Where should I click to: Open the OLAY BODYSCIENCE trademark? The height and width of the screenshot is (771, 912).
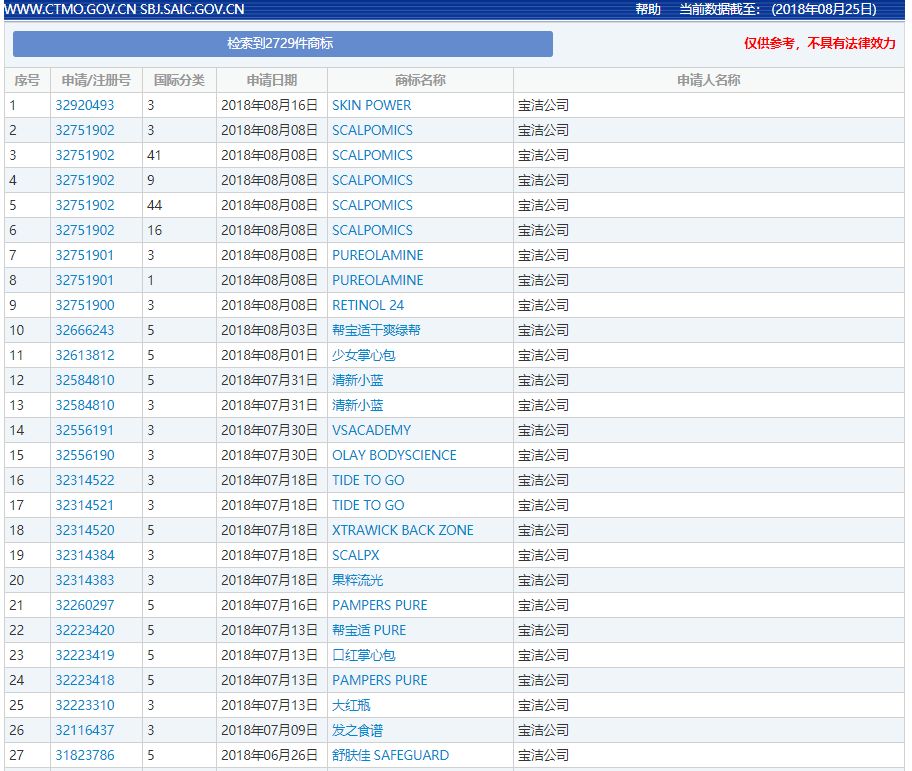click(x=394, y=455)
